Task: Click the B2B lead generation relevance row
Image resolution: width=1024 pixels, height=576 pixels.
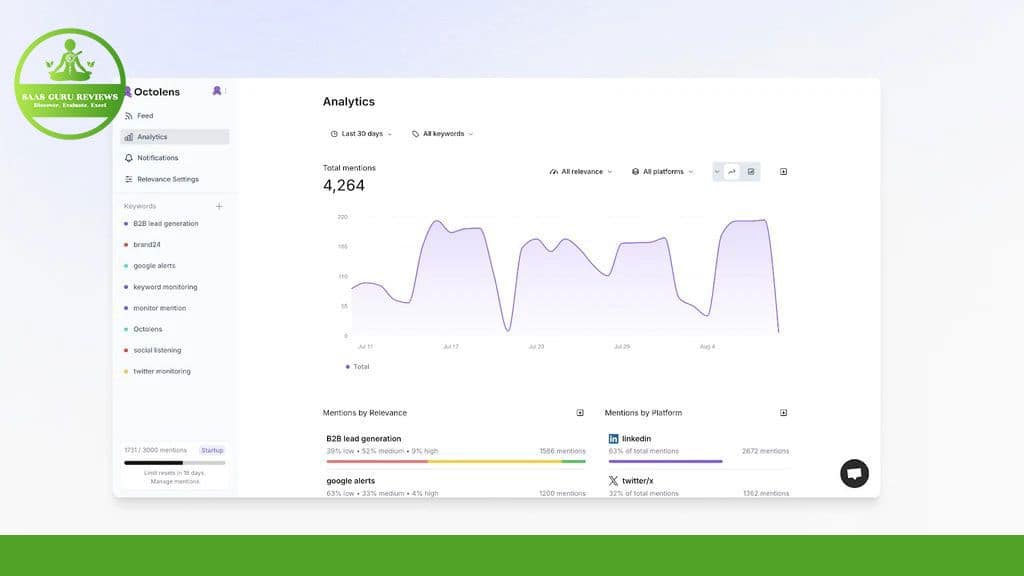Action: (456, 449)
